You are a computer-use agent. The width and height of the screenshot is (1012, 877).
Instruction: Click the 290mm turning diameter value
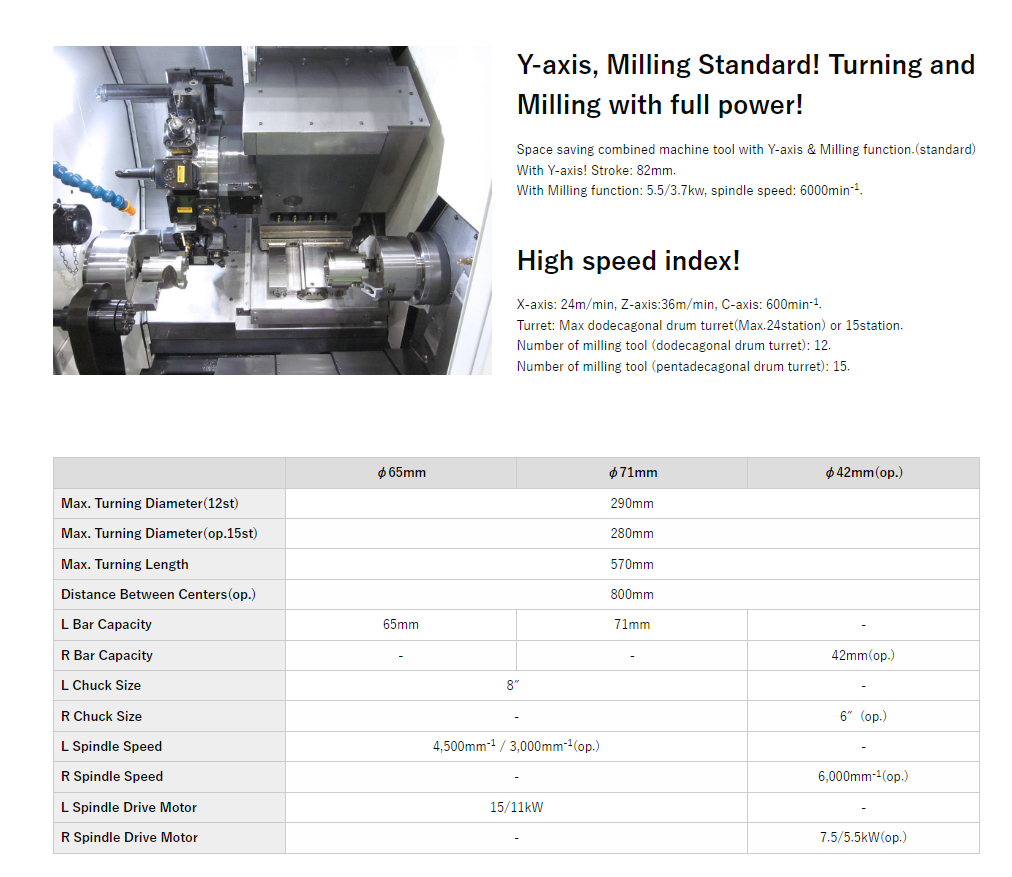click(x=632, y=503)
